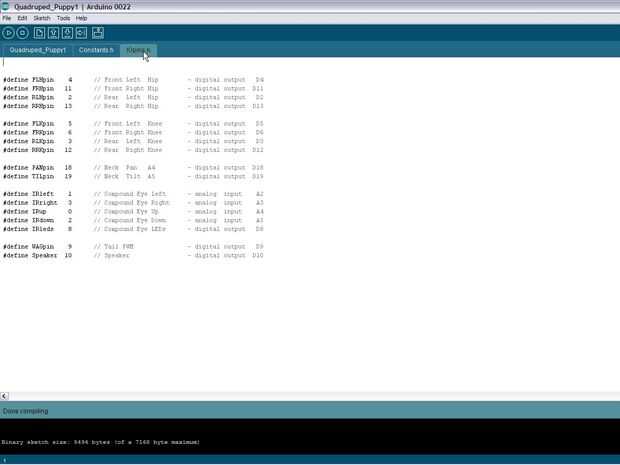This screenshot has width=620, height=465.
Task: Click the '#define TILpin' line
Action: pyautogui.click(x=133, y=176)
